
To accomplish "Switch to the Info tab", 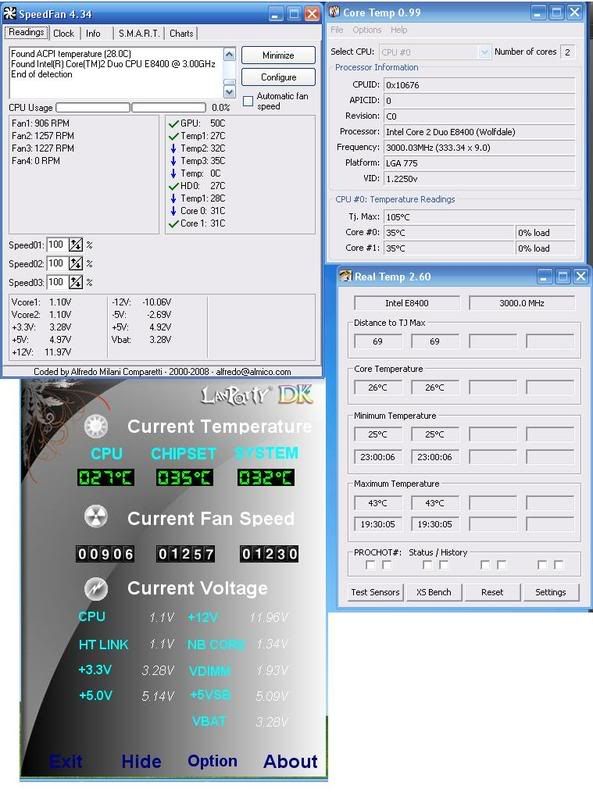I will tap(93, 34).
